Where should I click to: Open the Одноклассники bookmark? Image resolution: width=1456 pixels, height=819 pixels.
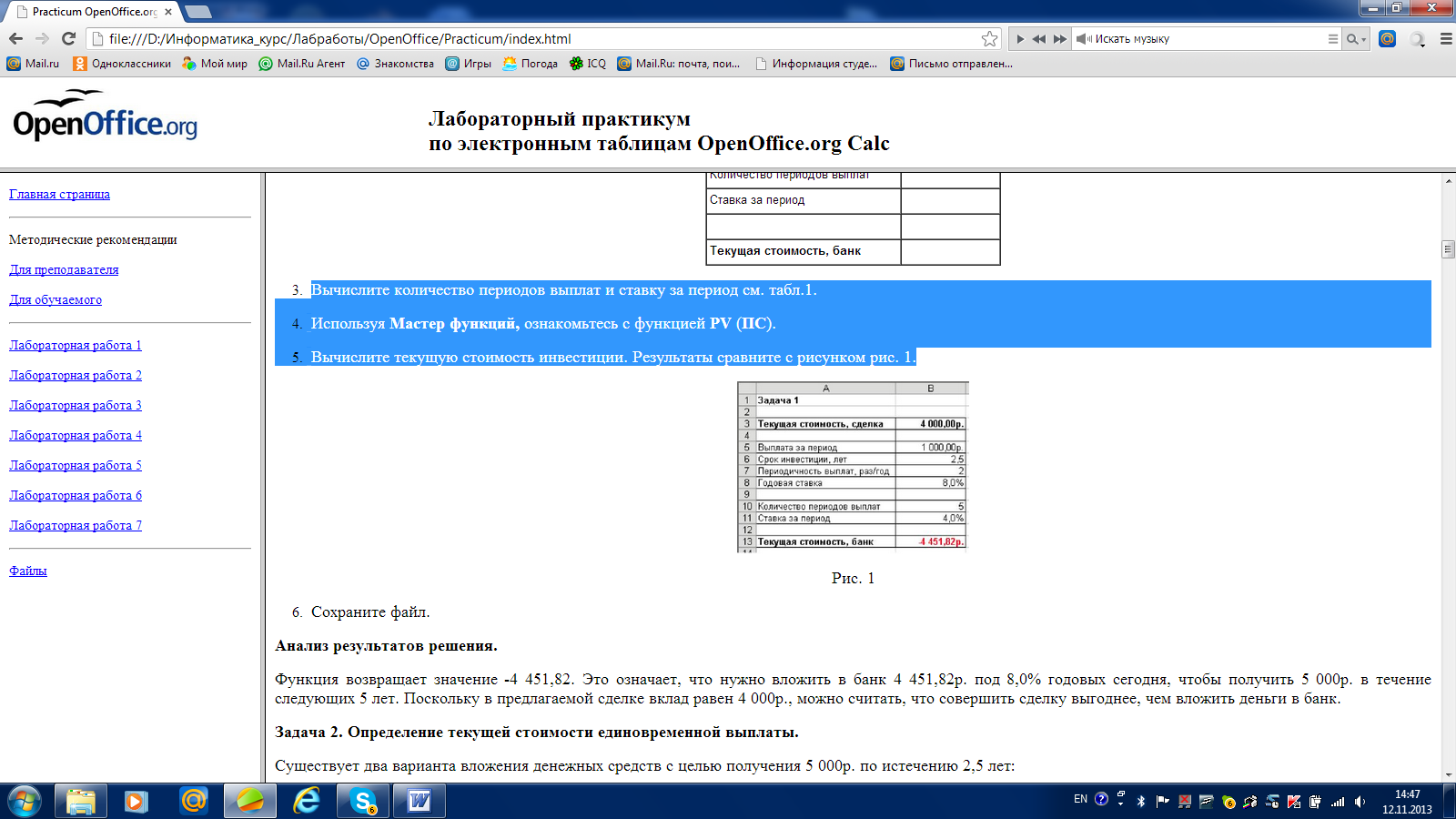click(122, 64)
